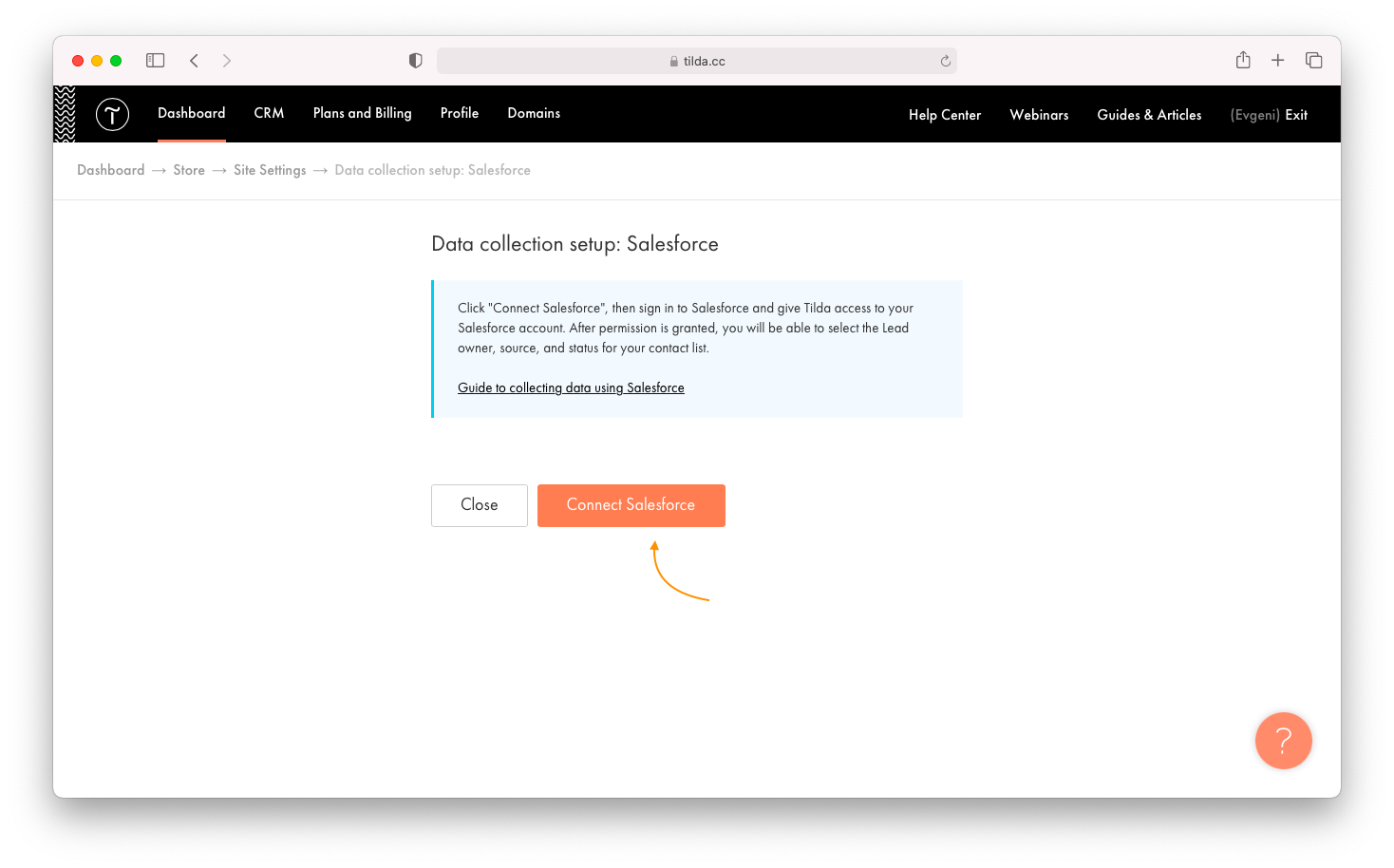Open the Webinars link
1394x868 pixels.
coord(1039,115)
